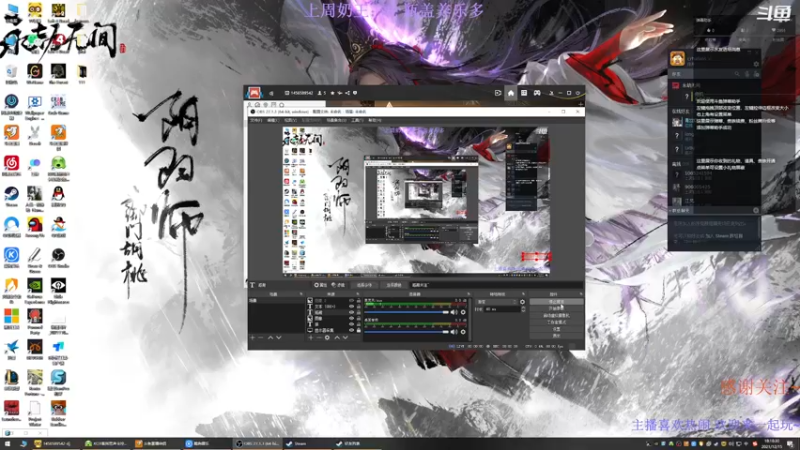
Task: Click the transition duration stepper arrows
Action: pyautogui.click(x=523, y=309)
